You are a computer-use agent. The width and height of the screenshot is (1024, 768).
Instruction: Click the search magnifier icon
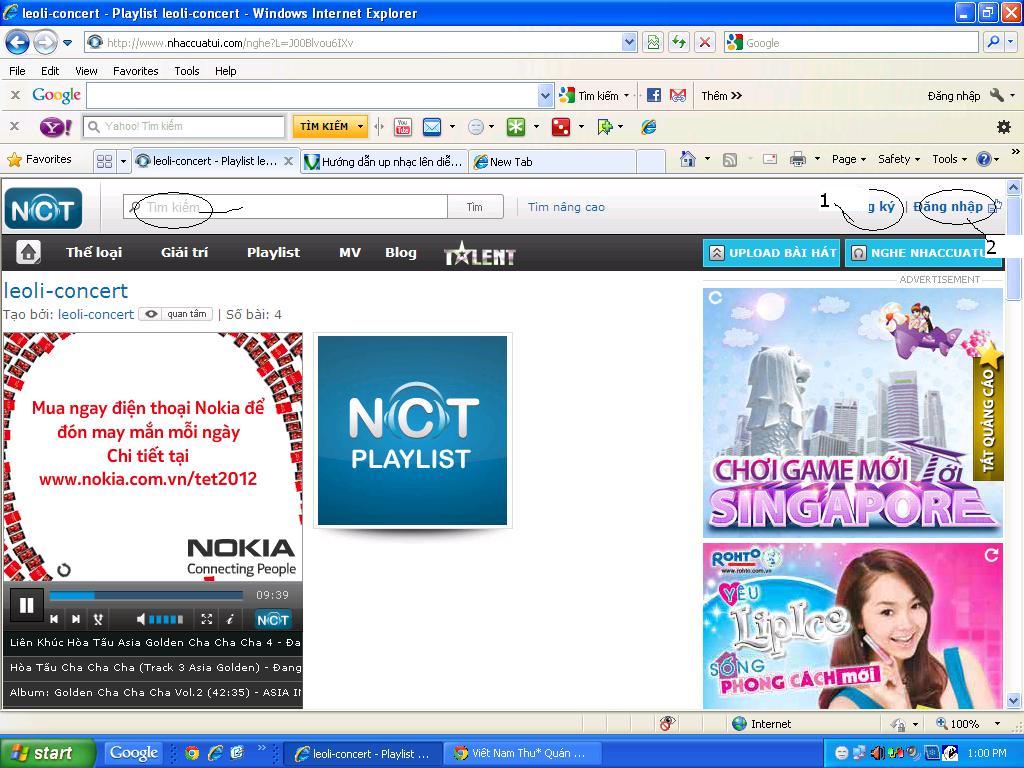tap(993, 42)
